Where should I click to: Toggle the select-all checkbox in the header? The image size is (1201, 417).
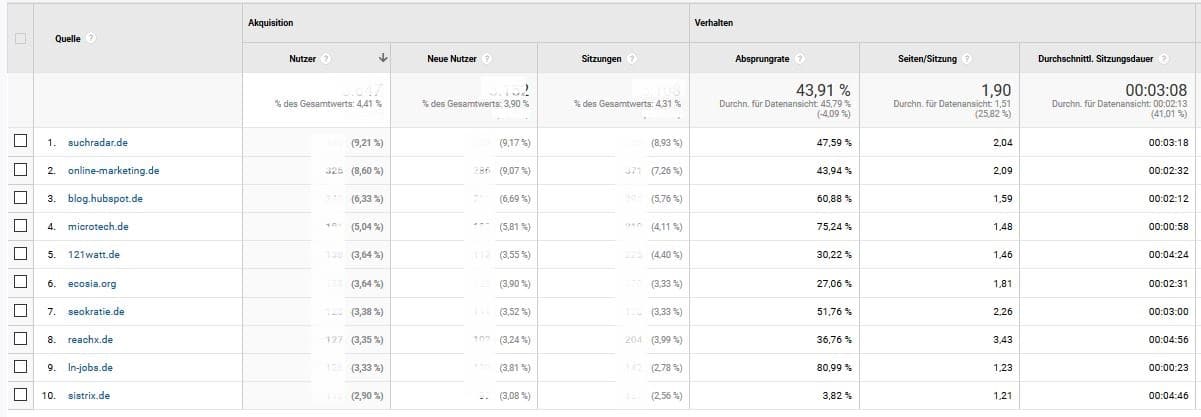[20, 39]
